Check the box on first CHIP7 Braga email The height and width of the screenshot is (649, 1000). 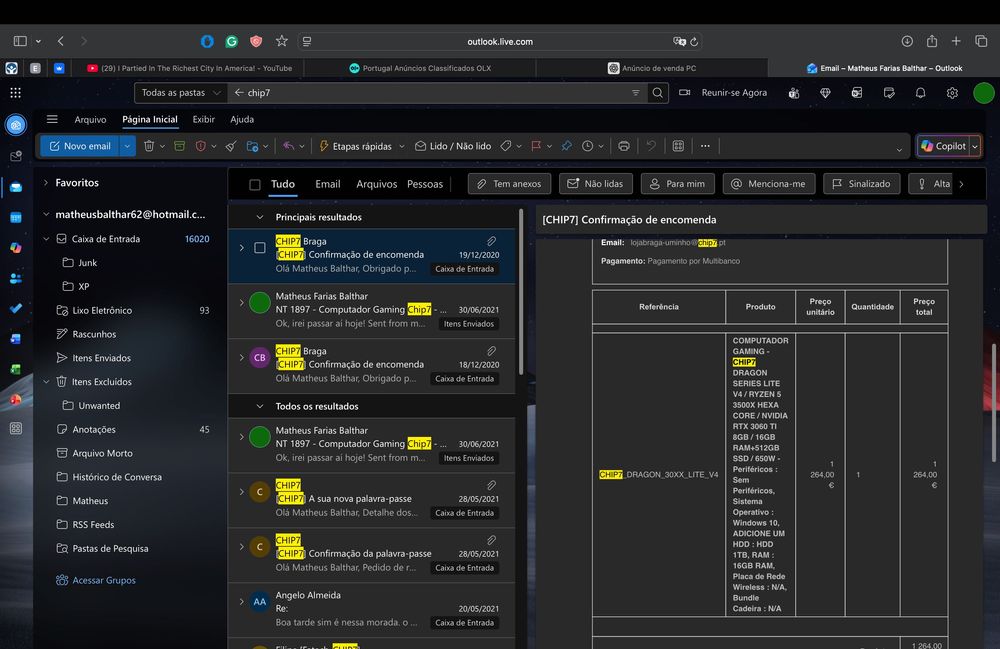pyautogui.click(x=260, y=248)
